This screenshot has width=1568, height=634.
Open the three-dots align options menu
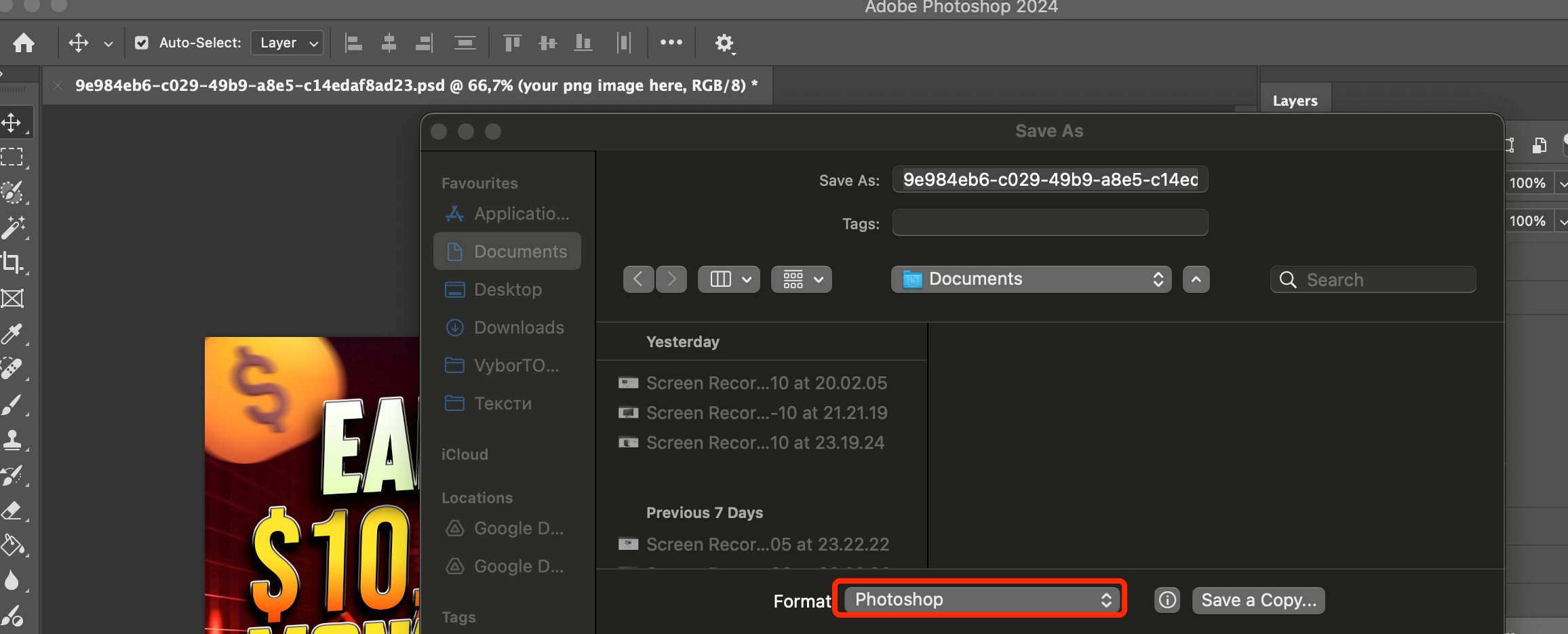click(671, 42)
